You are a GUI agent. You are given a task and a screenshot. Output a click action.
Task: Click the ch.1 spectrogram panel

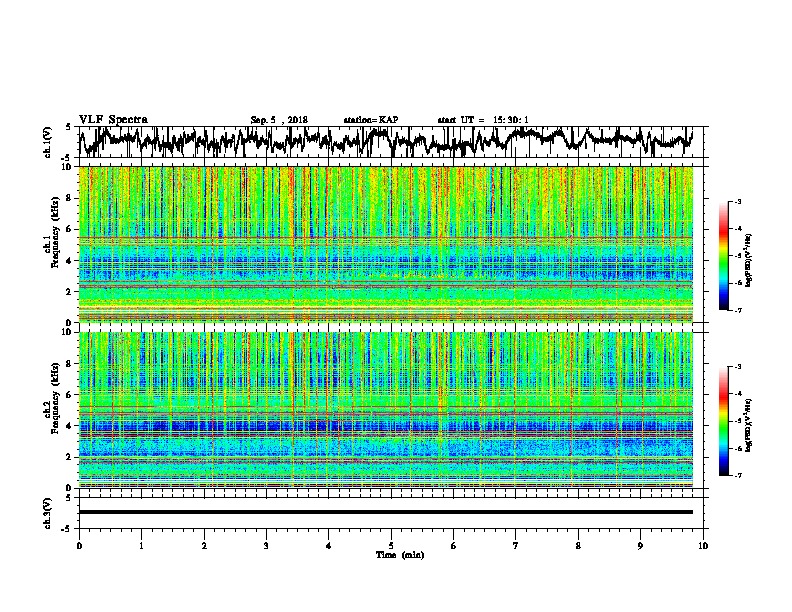pos(386,244)
